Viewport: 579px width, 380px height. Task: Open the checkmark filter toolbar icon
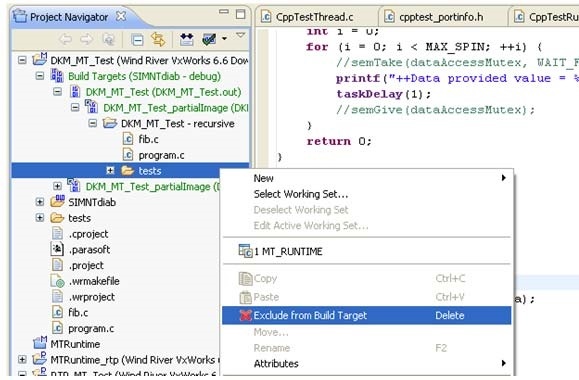209,39
